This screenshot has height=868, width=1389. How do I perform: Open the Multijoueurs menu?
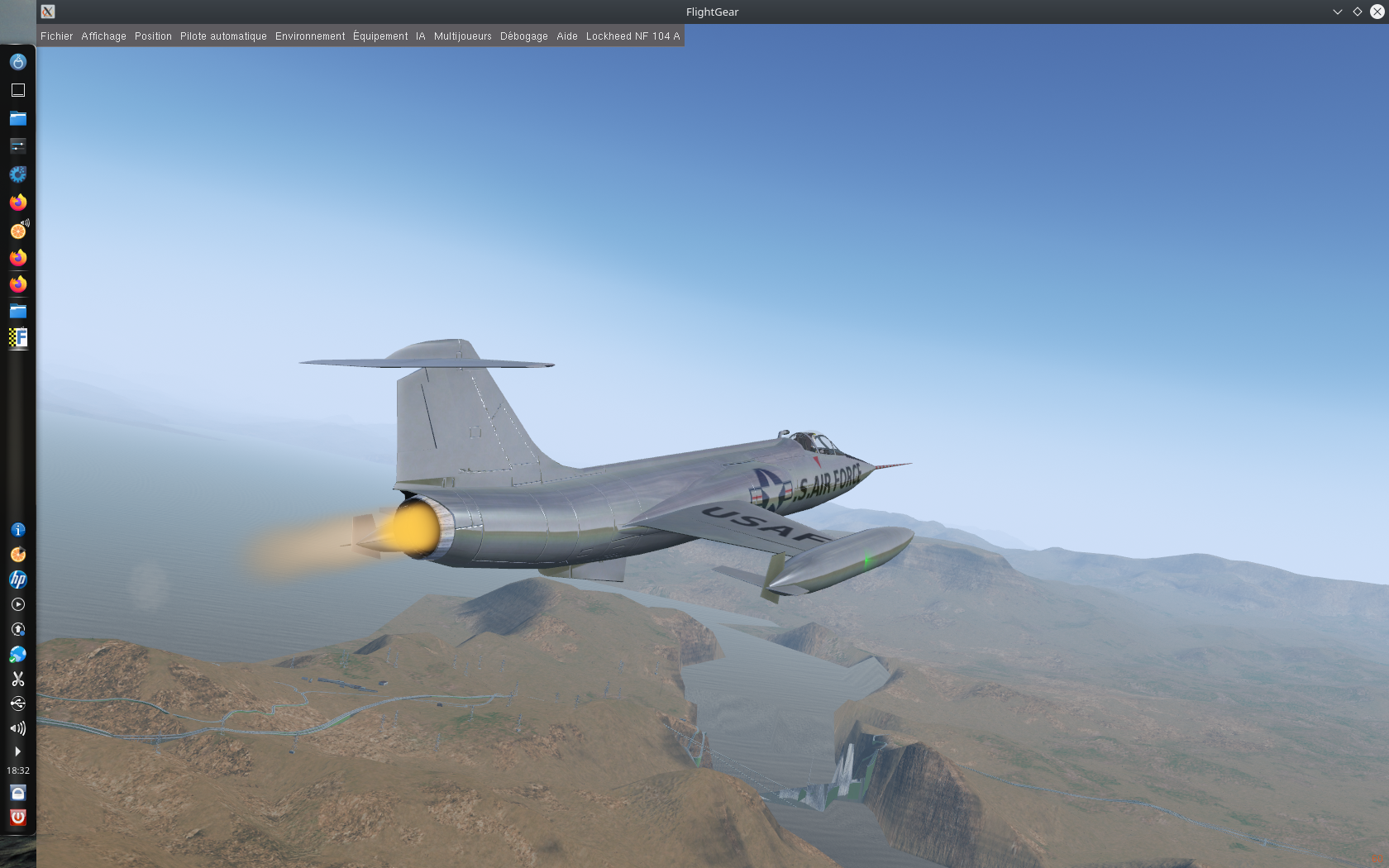[463, 36]
